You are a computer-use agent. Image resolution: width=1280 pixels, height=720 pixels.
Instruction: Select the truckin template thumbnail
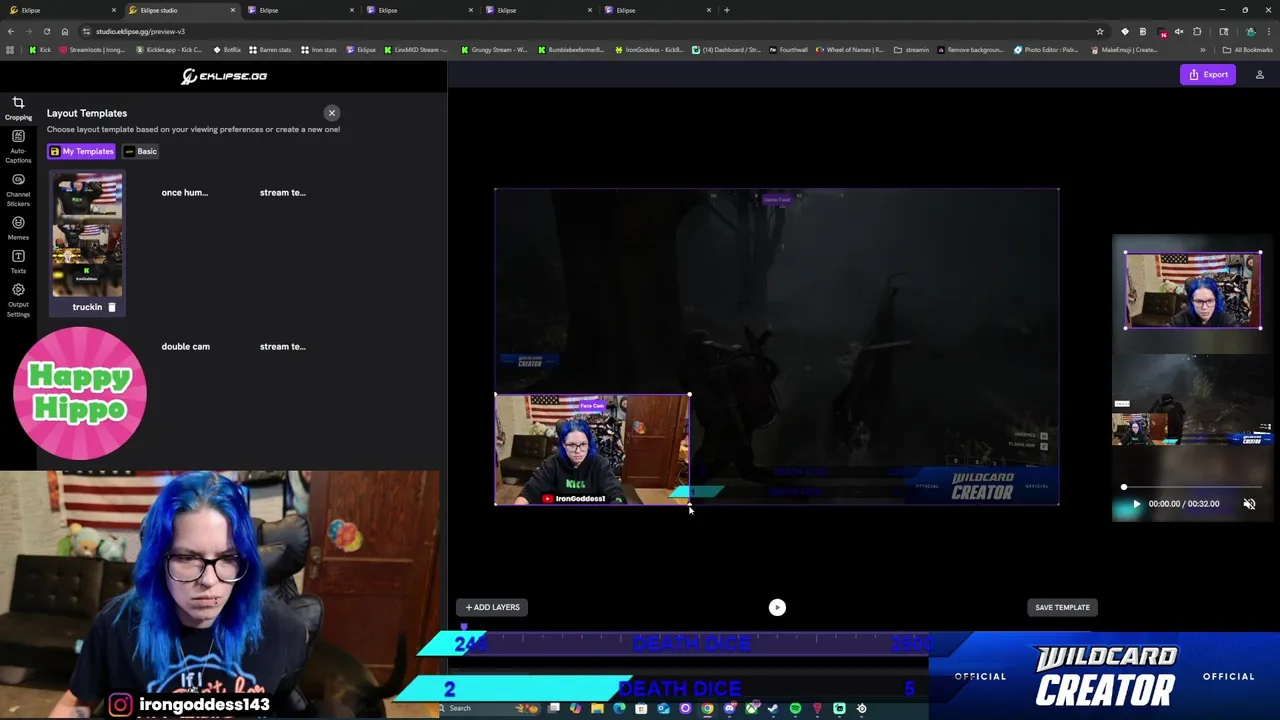pos(88,235)
